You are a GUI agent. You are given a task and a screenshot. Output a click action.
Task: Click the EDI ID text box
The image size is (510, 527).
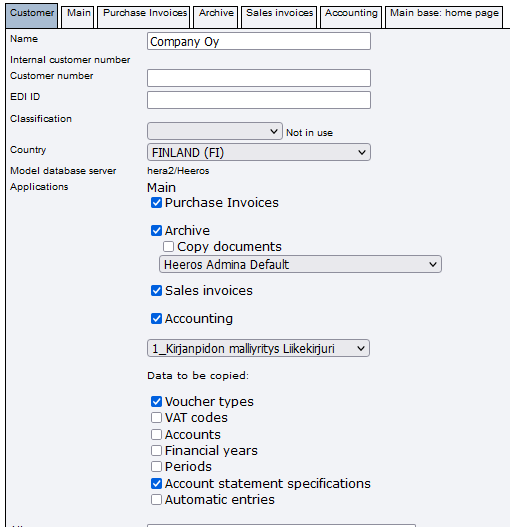(x=259, y=100)
